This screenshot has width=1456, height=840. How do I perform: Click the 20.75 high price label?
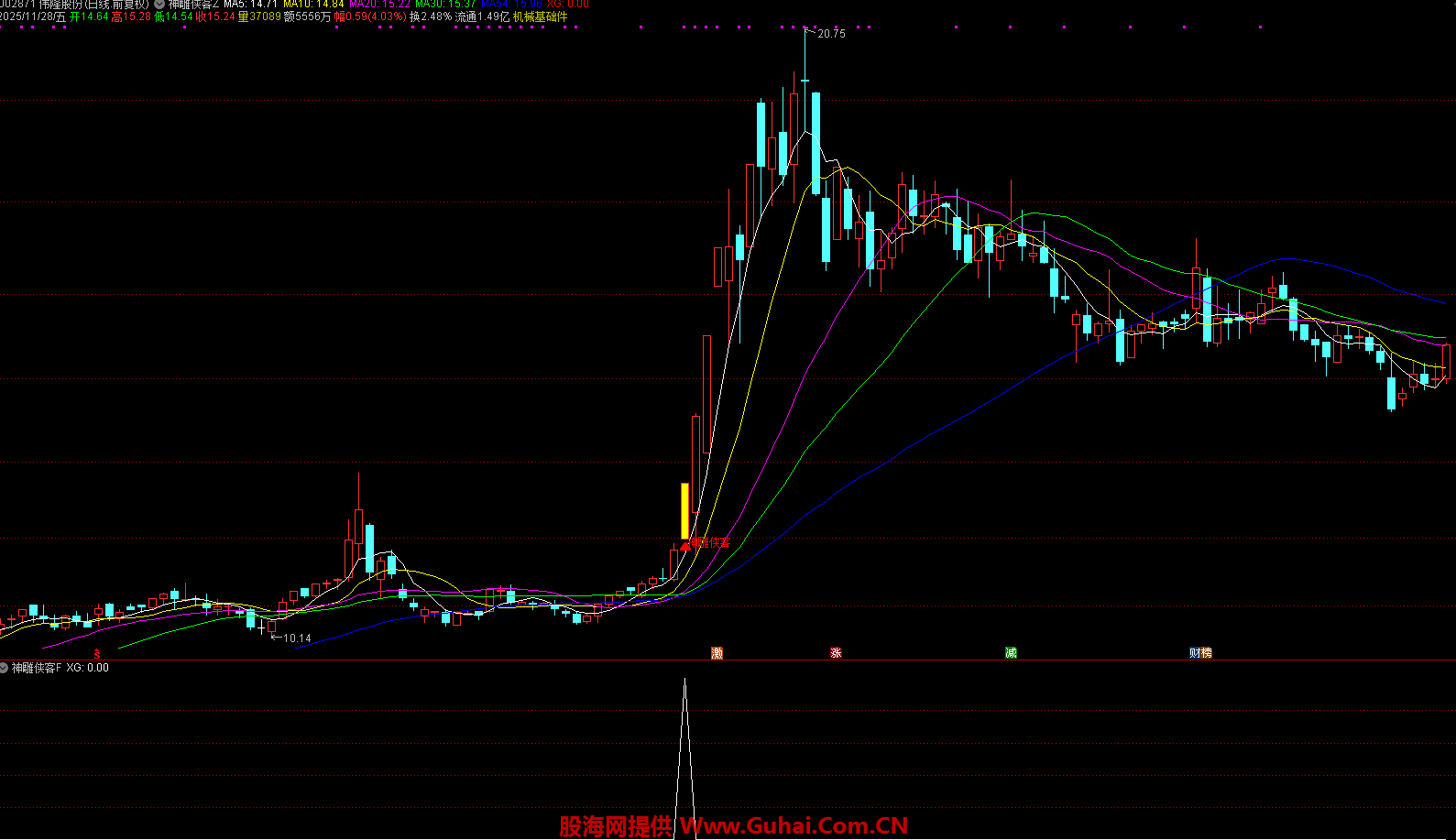831,34
